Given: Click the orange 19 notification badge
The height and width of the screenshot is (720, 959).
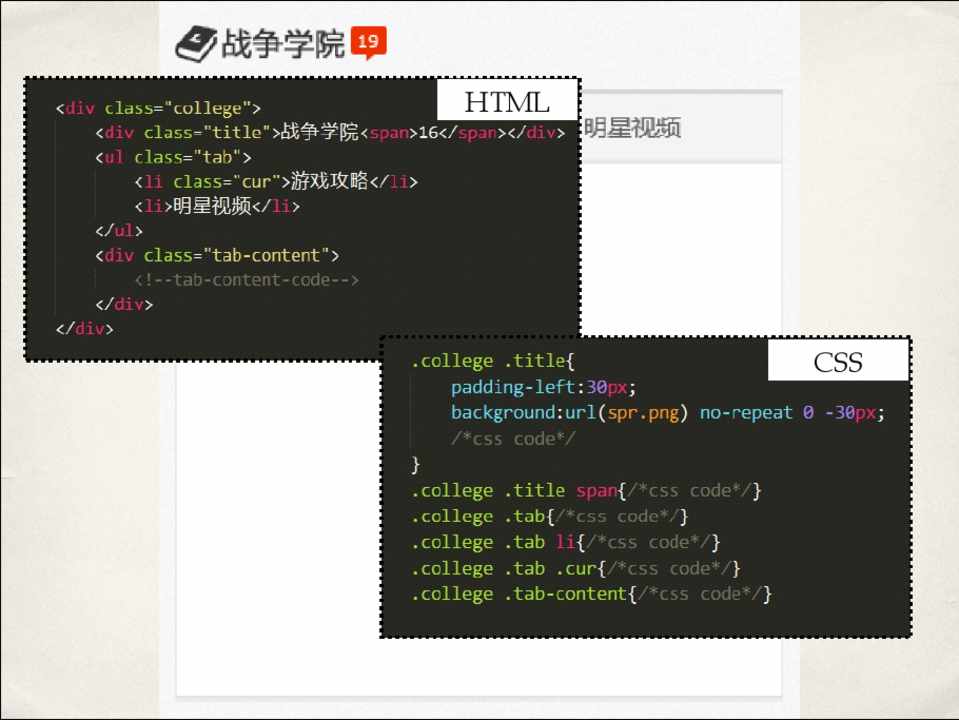Looking at the screenshot, I should point(368,43).
